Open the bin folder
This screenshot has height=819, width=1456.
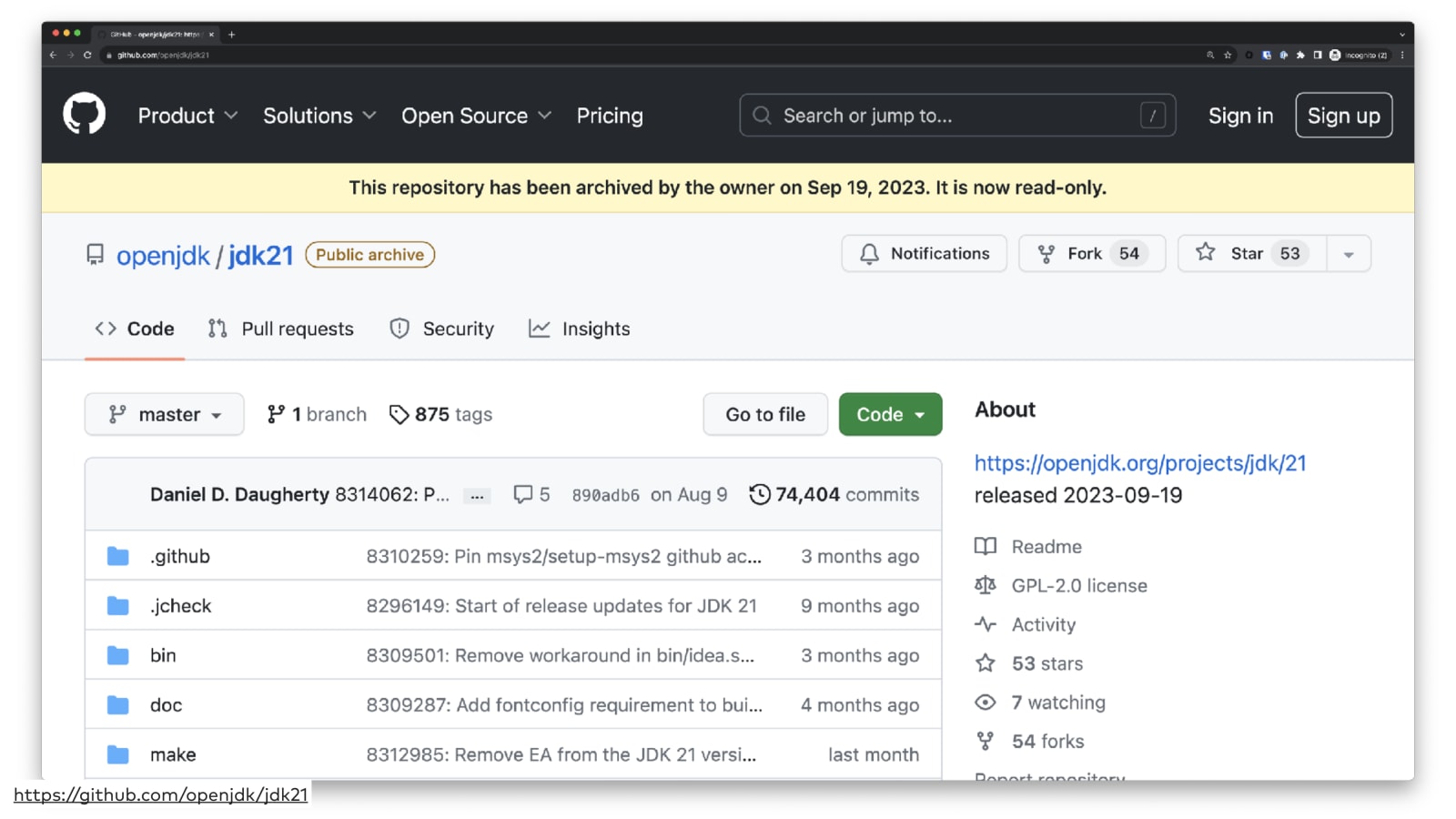point(163,655)
